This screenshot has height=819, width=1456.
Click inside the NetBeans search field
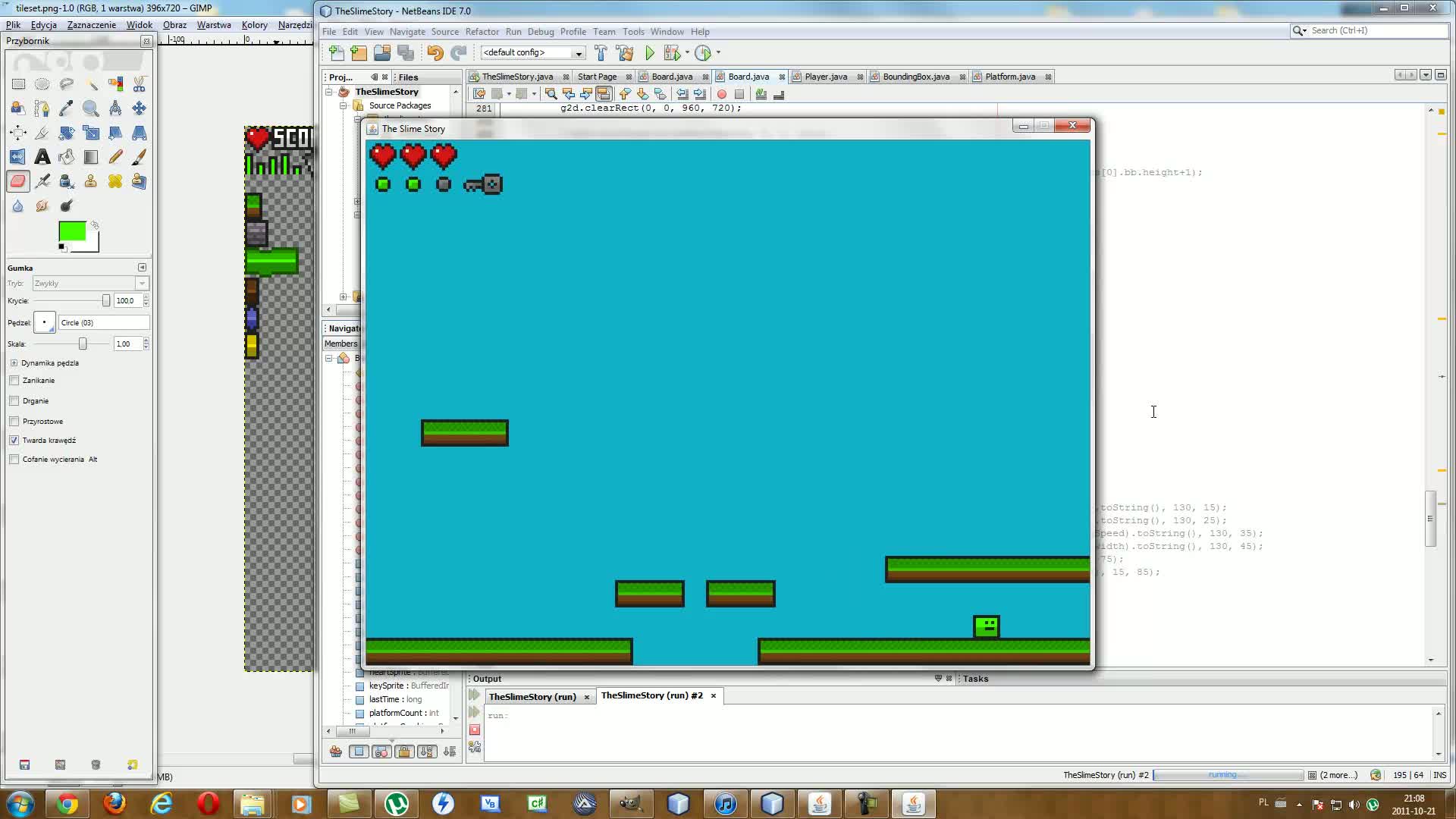pos(1365,30)
